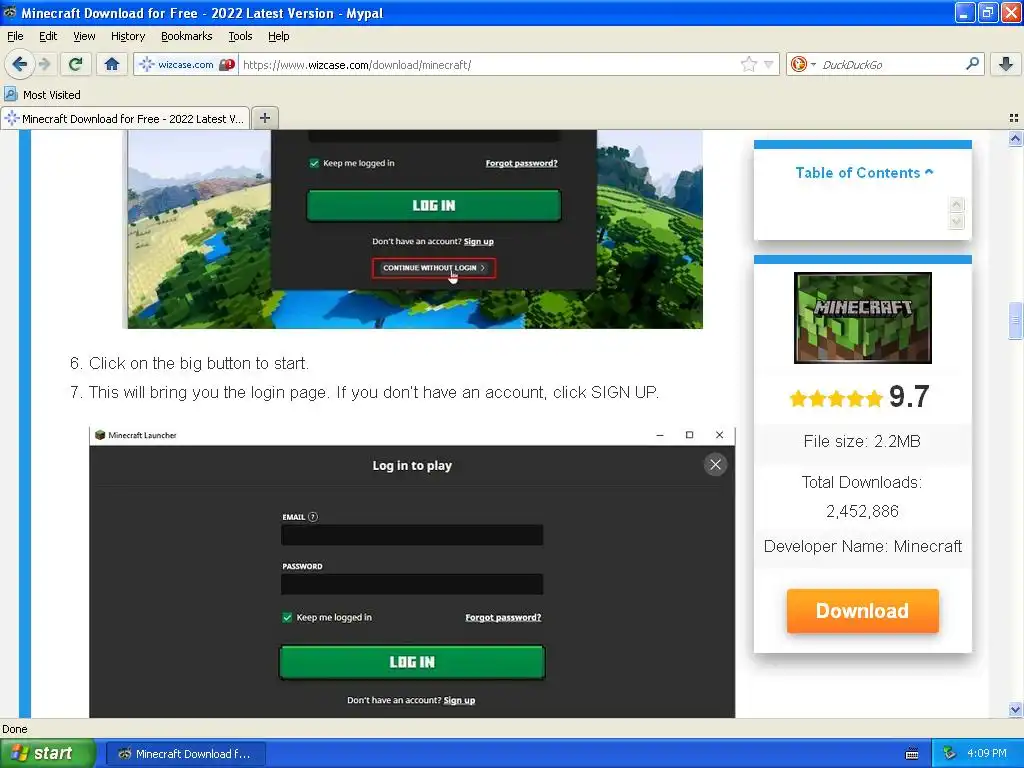Click the vertical scrollbar thumb
1024x768 pixels.
[x=1015, y=321]
